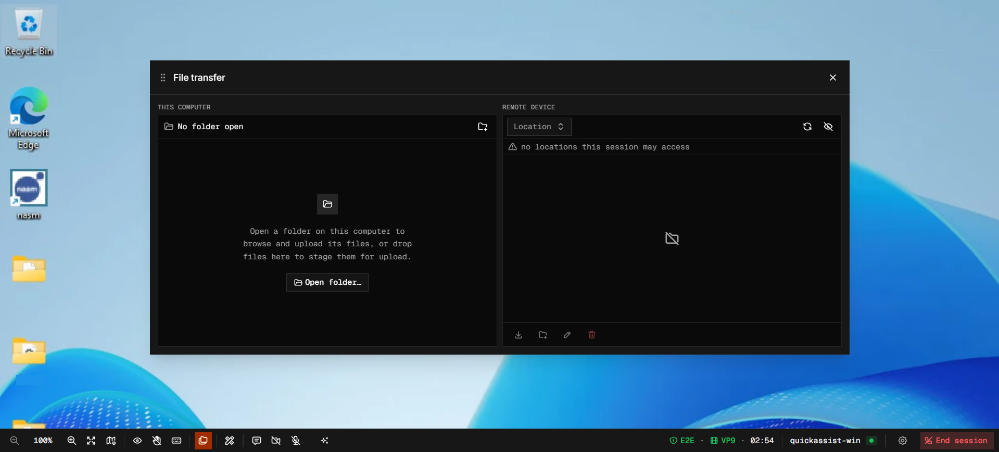Viewport: 999px width, 452px height.
Task: Click the REMOTE DEVICE heading
Action: click(x=529, y=107)
